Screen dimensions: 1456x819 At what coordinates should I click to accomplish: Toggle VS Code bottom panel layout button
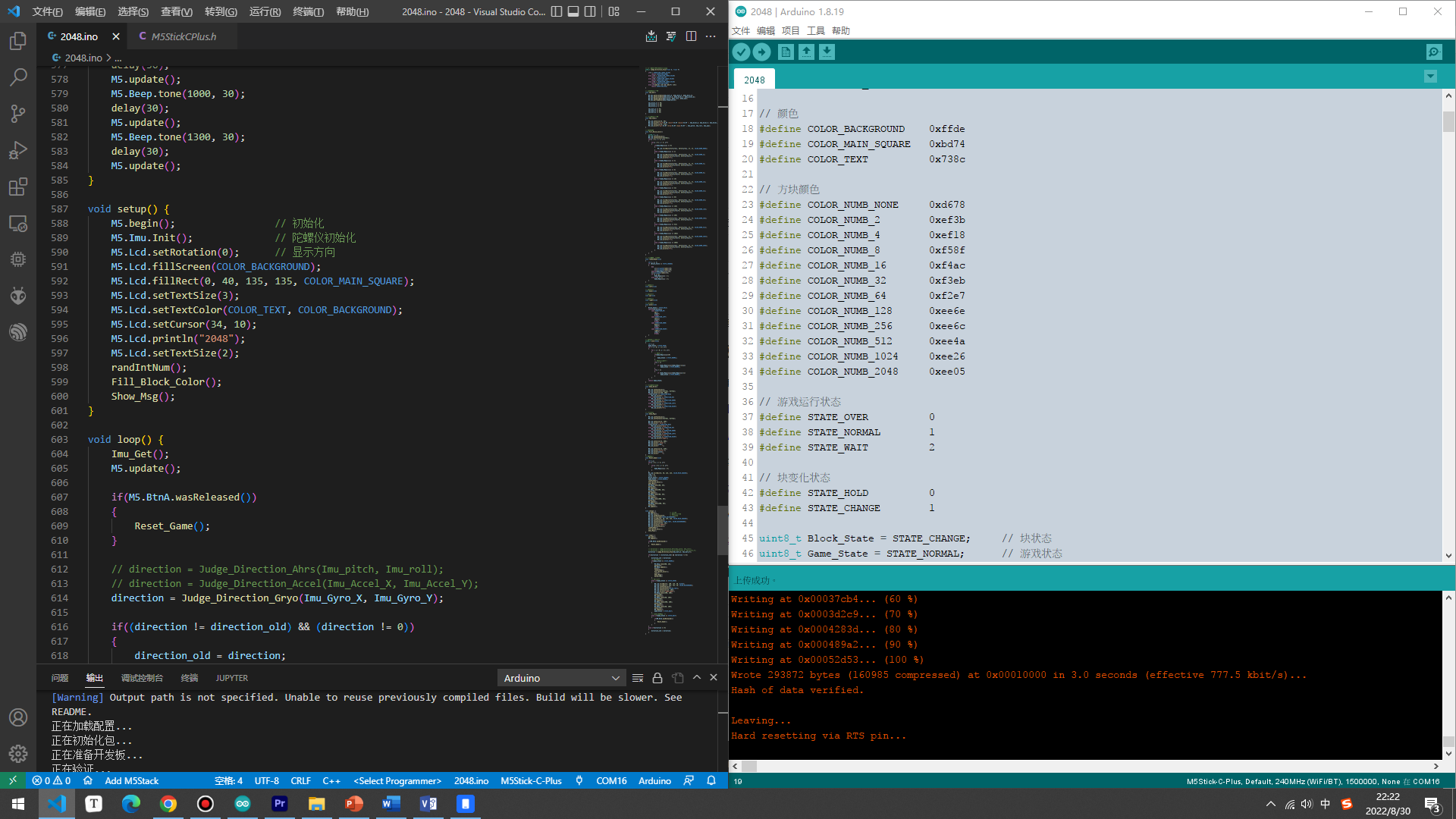pos(573,11)
